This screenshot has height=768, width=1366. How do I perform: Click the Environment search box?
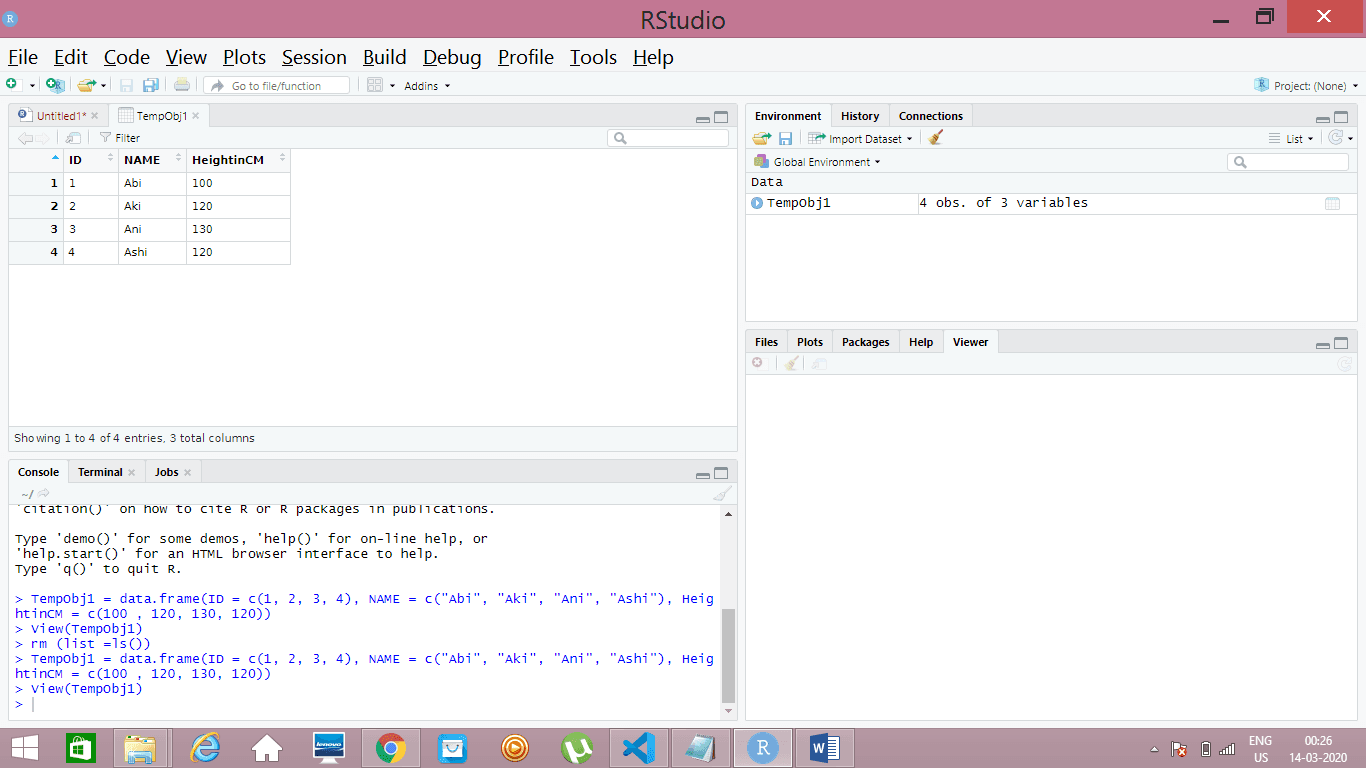[1288, 162]
